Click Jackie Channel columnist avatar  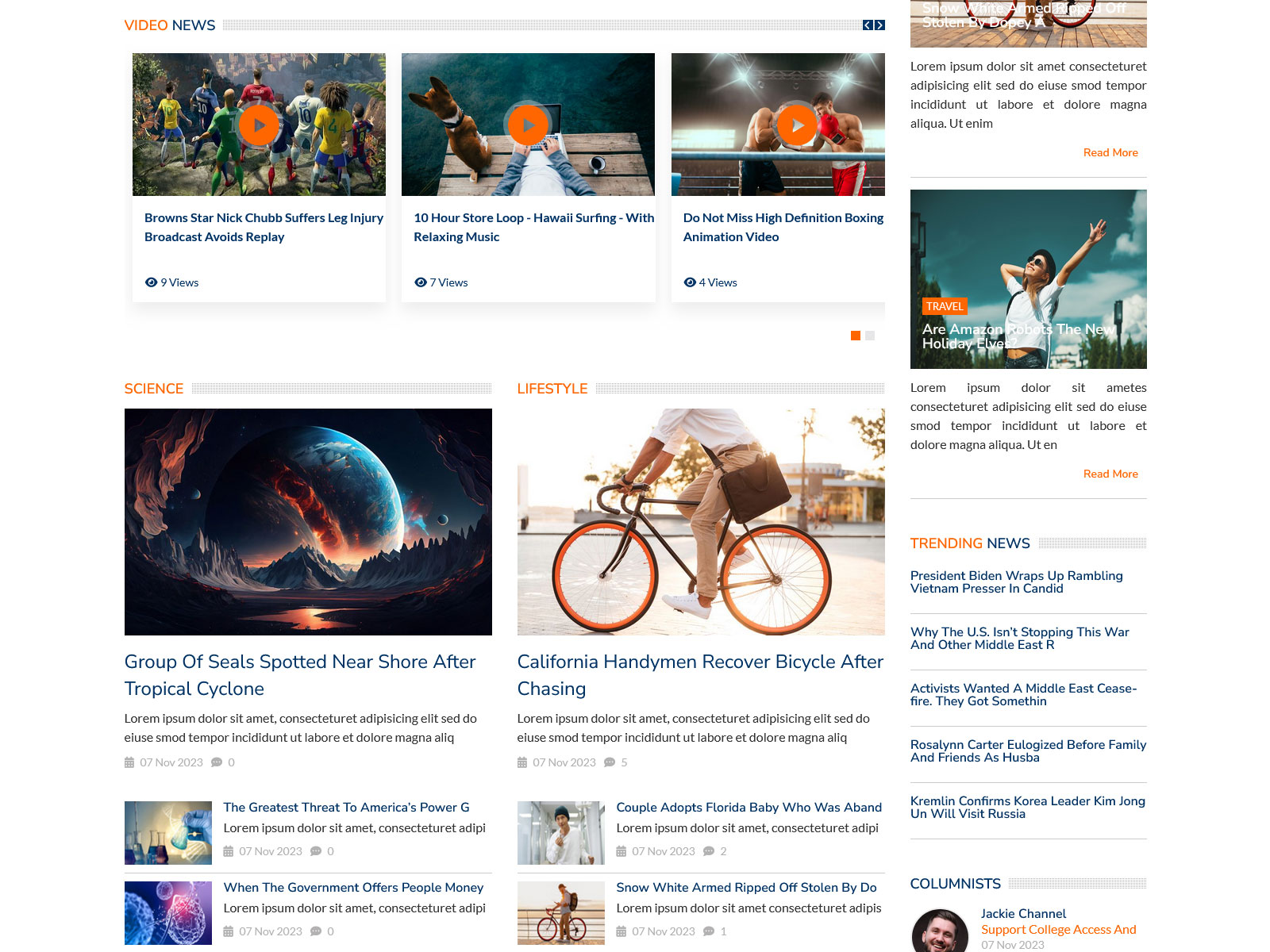pos(940,932)
